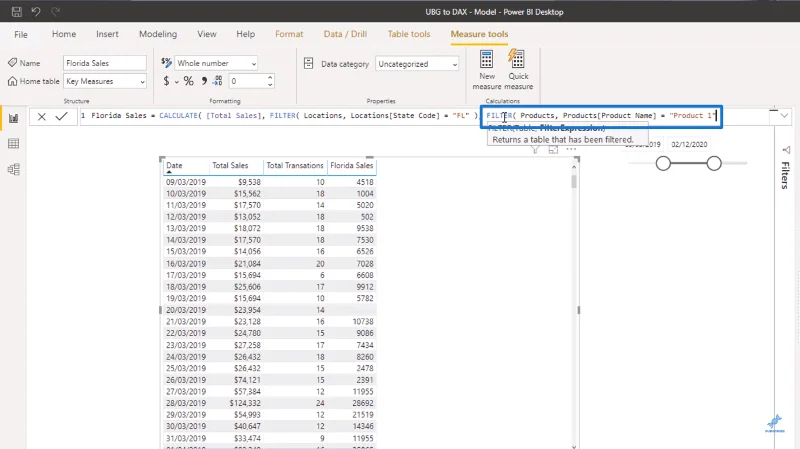
Task: Click the Quick measure icon
Action: tap(517, 59)
